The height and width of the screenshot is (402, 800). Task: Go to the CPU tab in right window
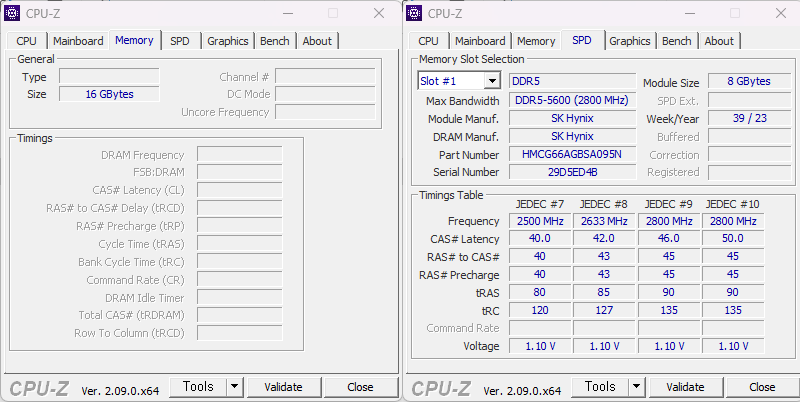click(428, 41)
